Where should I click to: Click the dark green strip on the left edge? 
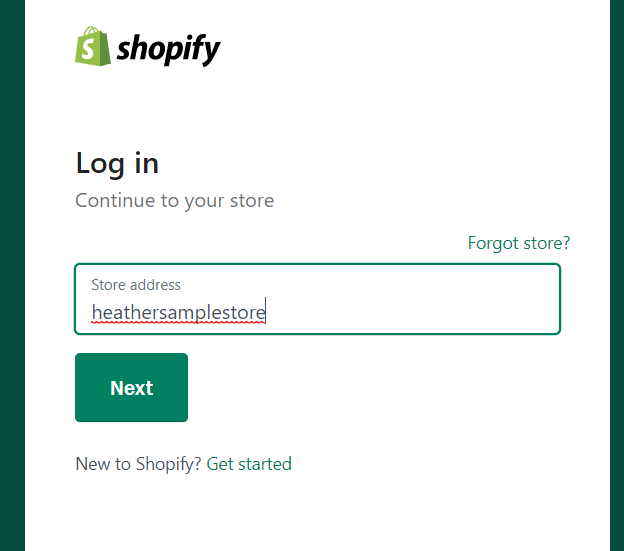coord(12,275)
